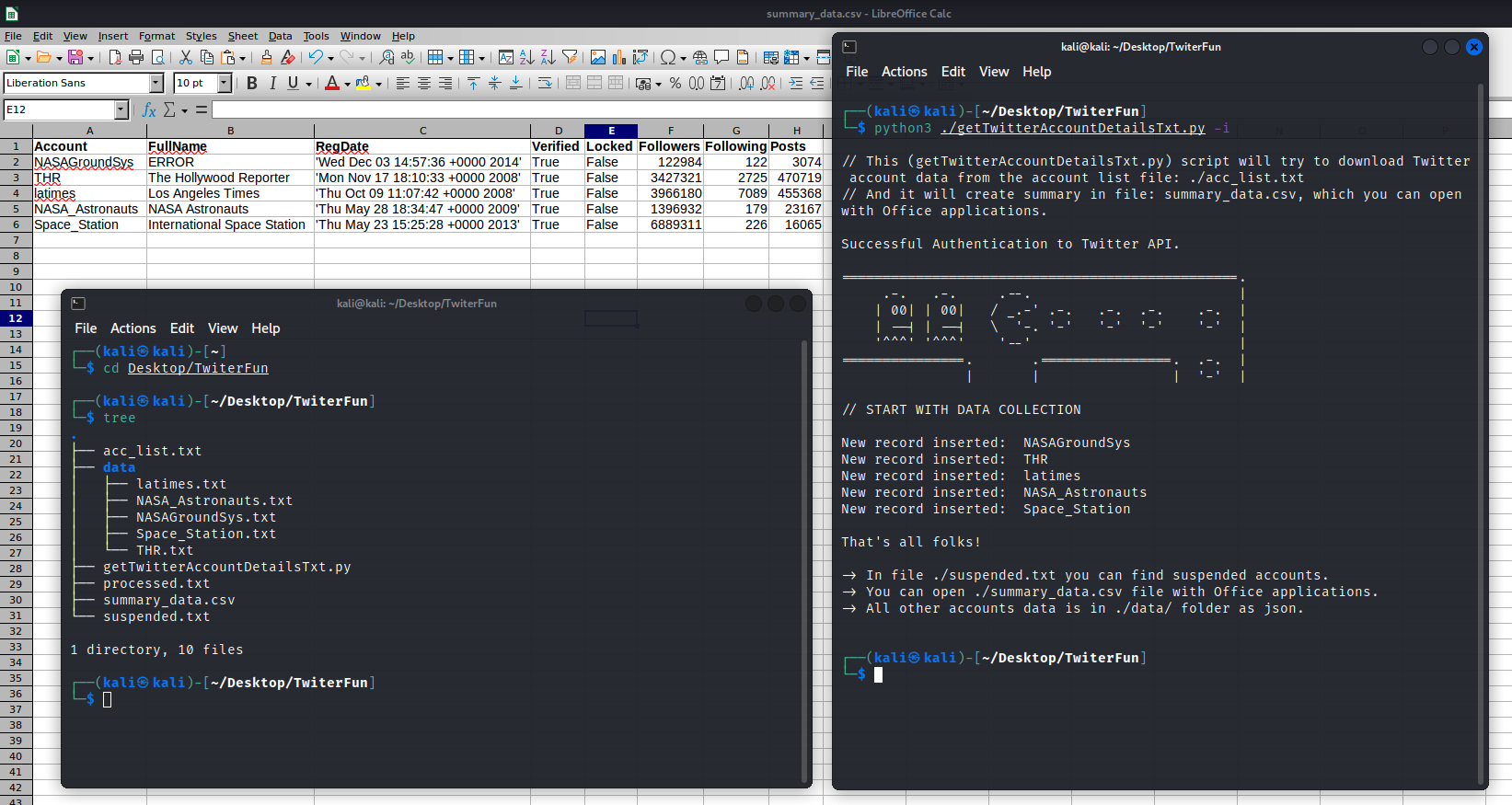Click the formula input line
Screen dimensions: 1512x805
521,109
